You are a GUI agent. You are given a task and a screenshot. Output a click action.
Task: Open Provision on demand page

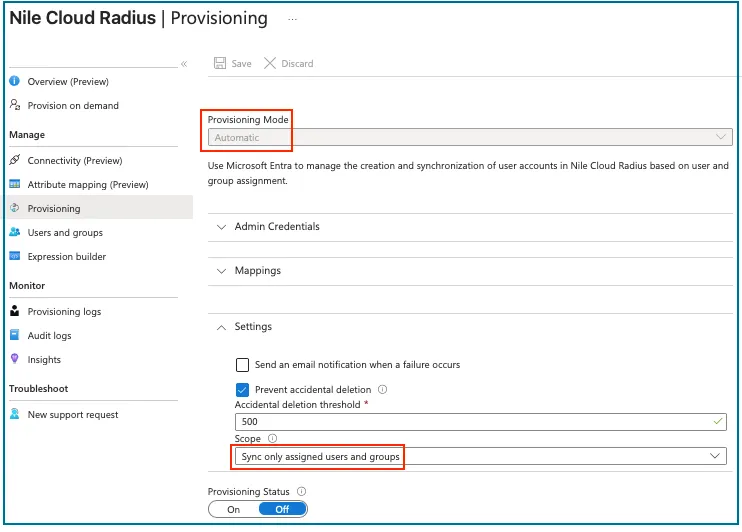73,106
